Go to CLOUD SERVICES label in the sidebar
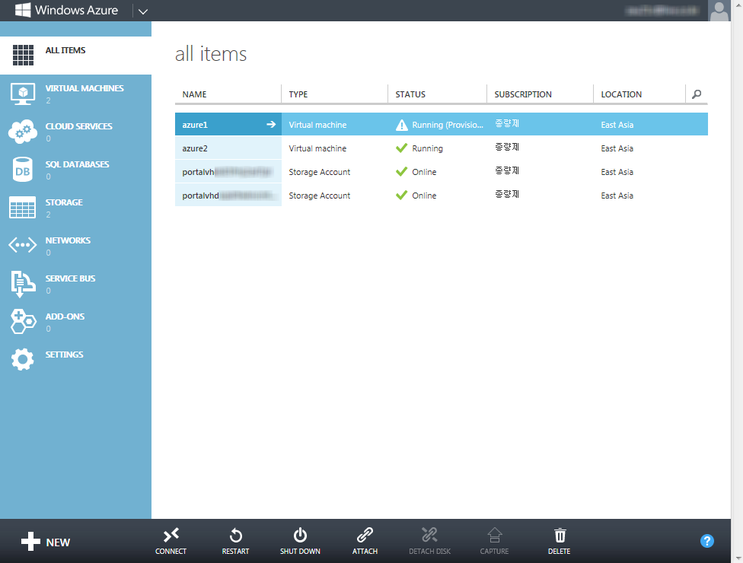This screenshot has height=563, width=743. click(x=79, y=126)
